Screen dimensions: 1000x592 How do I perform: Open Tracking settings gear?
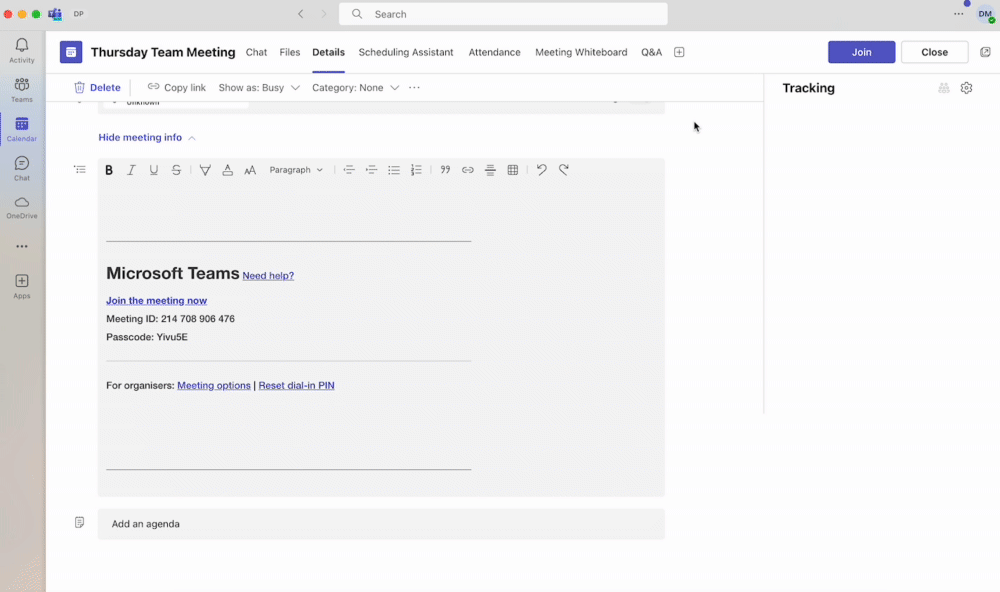(x=966, y=88)
